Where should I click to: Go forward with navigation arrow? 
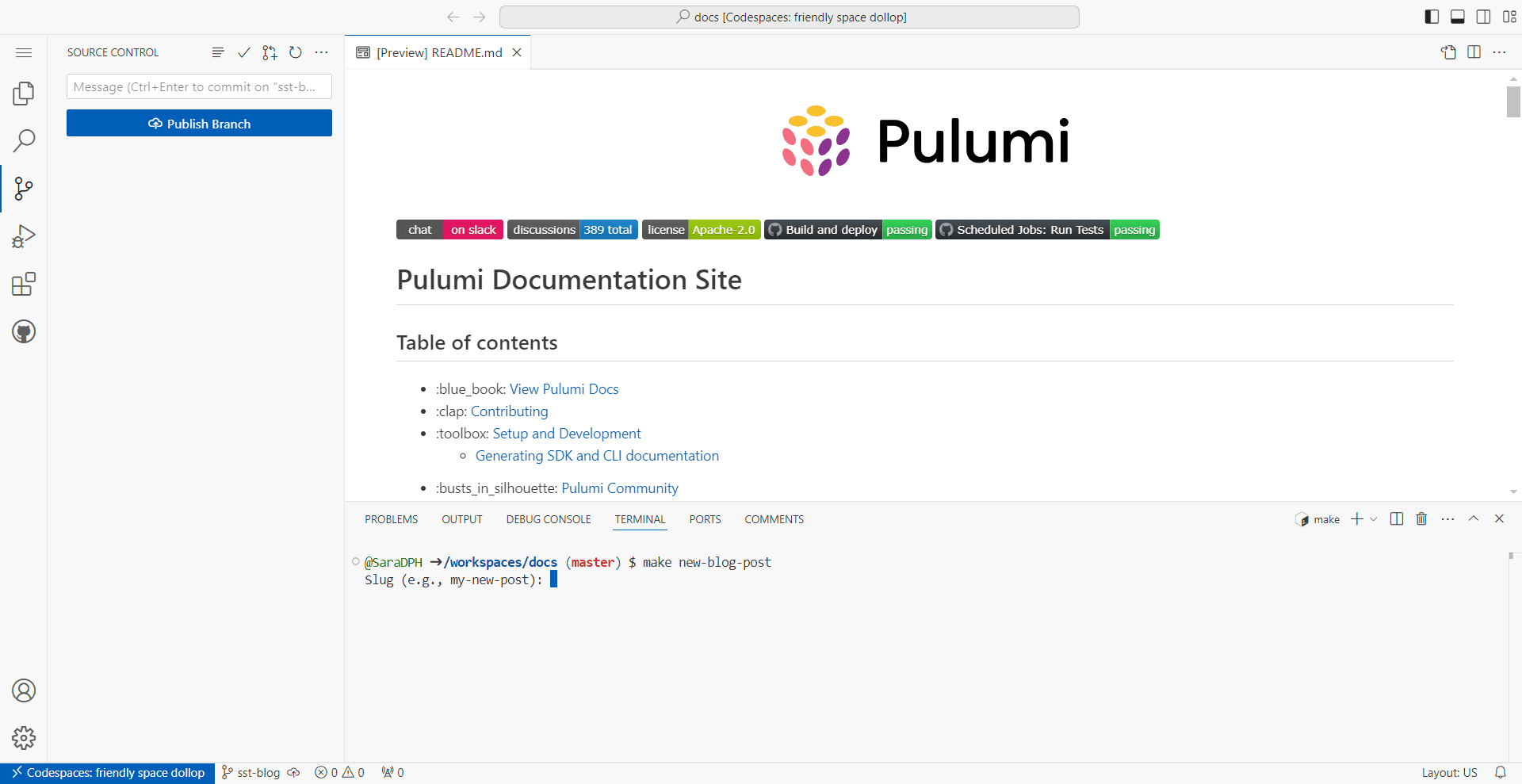pyautogui.click(x=480, y=17)
